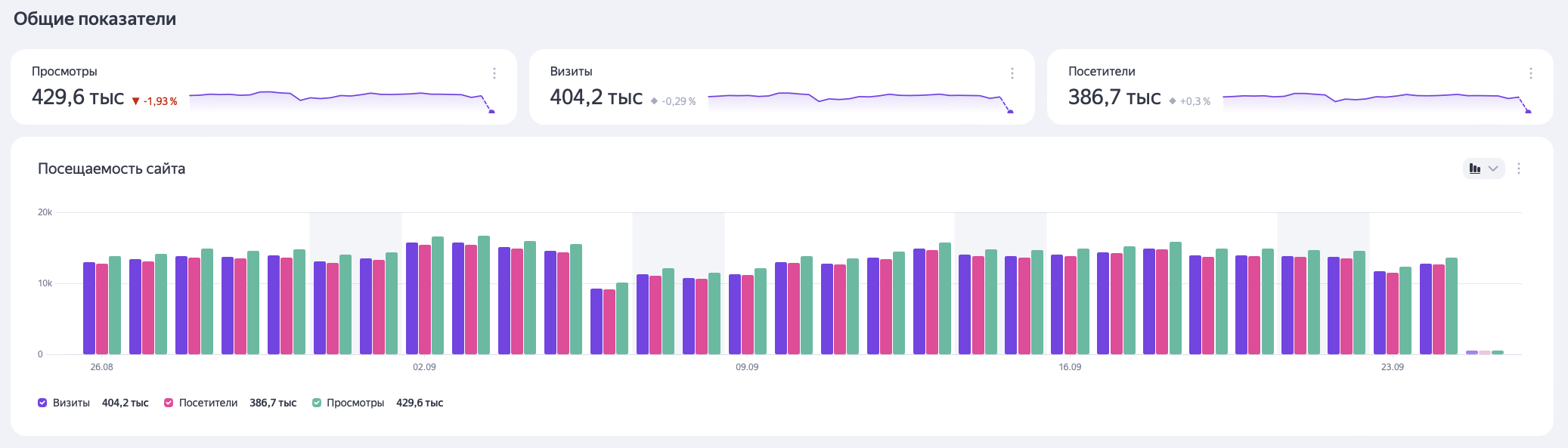The height and width of the screenshot is (448, 1568).
Task: Expand the chart type dropdown chevron
Action: click(1493, 168)
